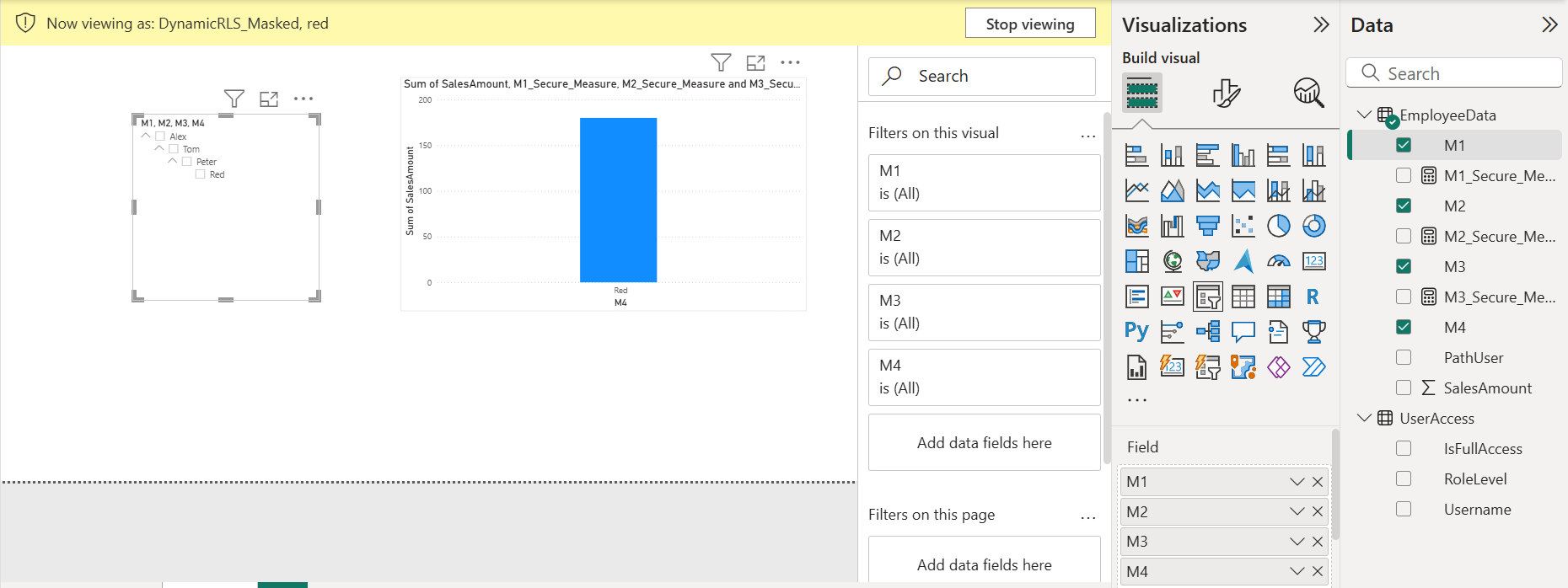This screenshot has height=588, width=1568.
Task: Select the Clustered bar chart visual
Action: 1207,155
